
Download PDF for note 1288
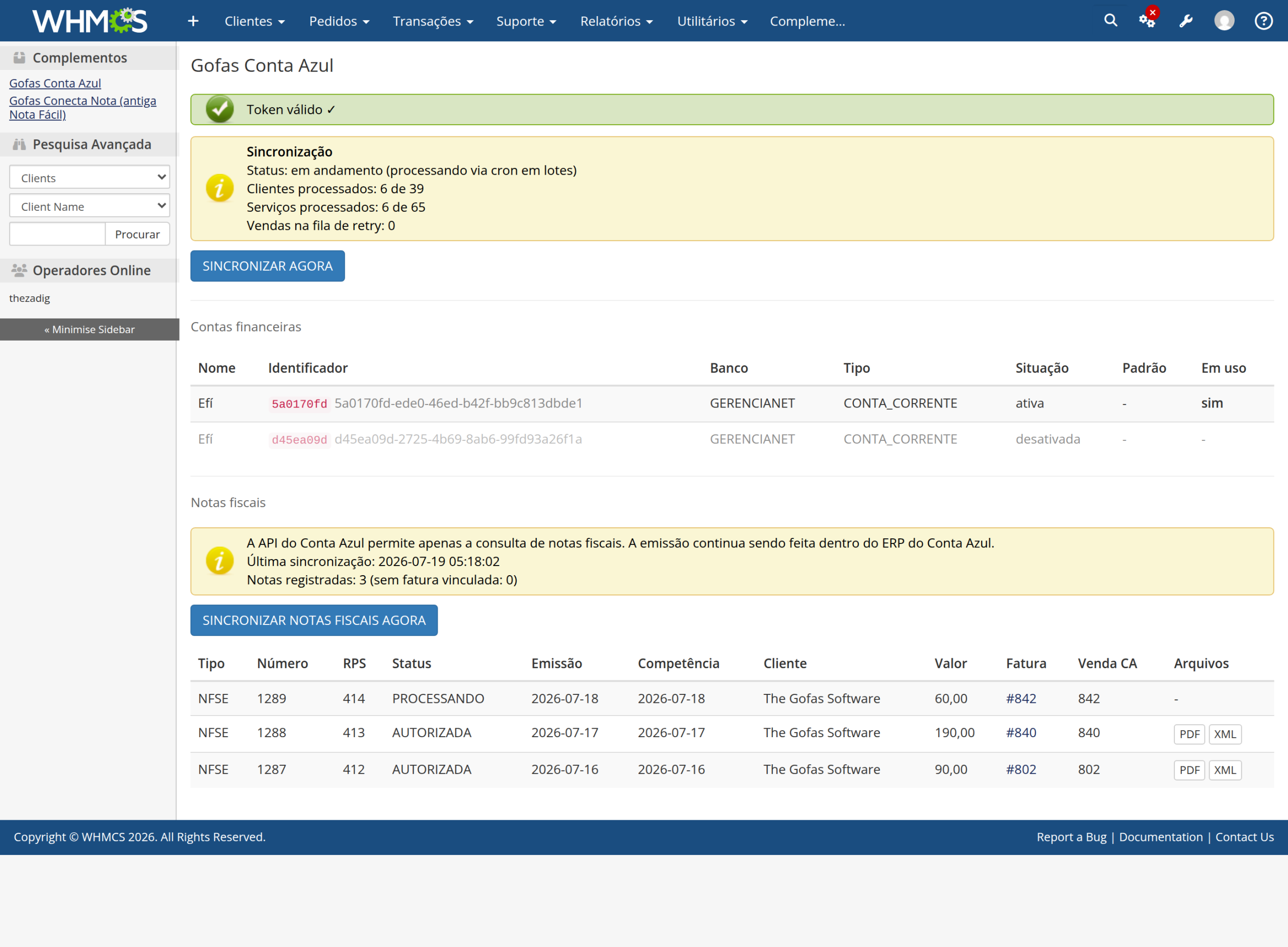click(x=1189, y=734)
